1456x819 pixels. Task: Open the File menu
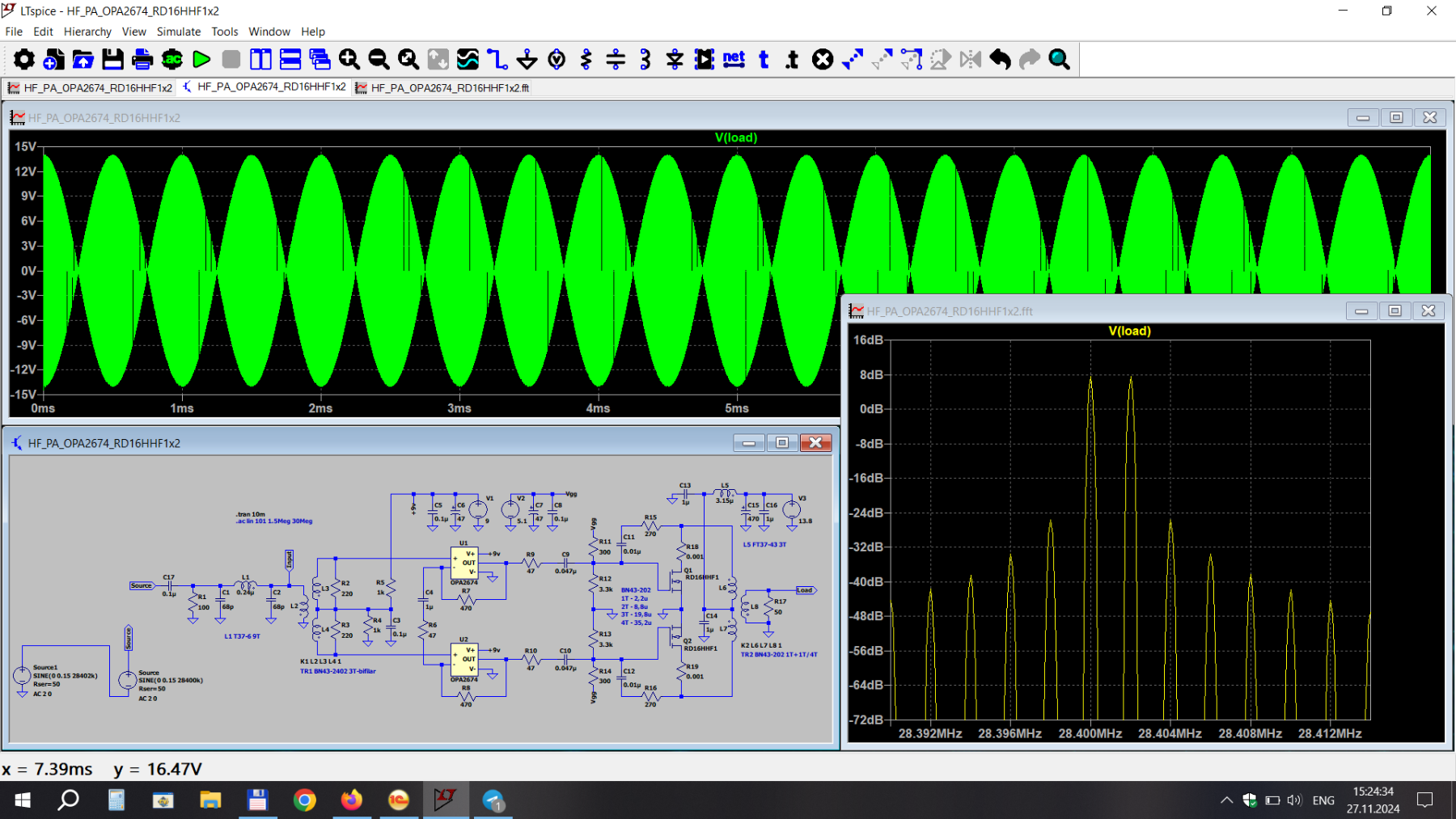point(14,32)
